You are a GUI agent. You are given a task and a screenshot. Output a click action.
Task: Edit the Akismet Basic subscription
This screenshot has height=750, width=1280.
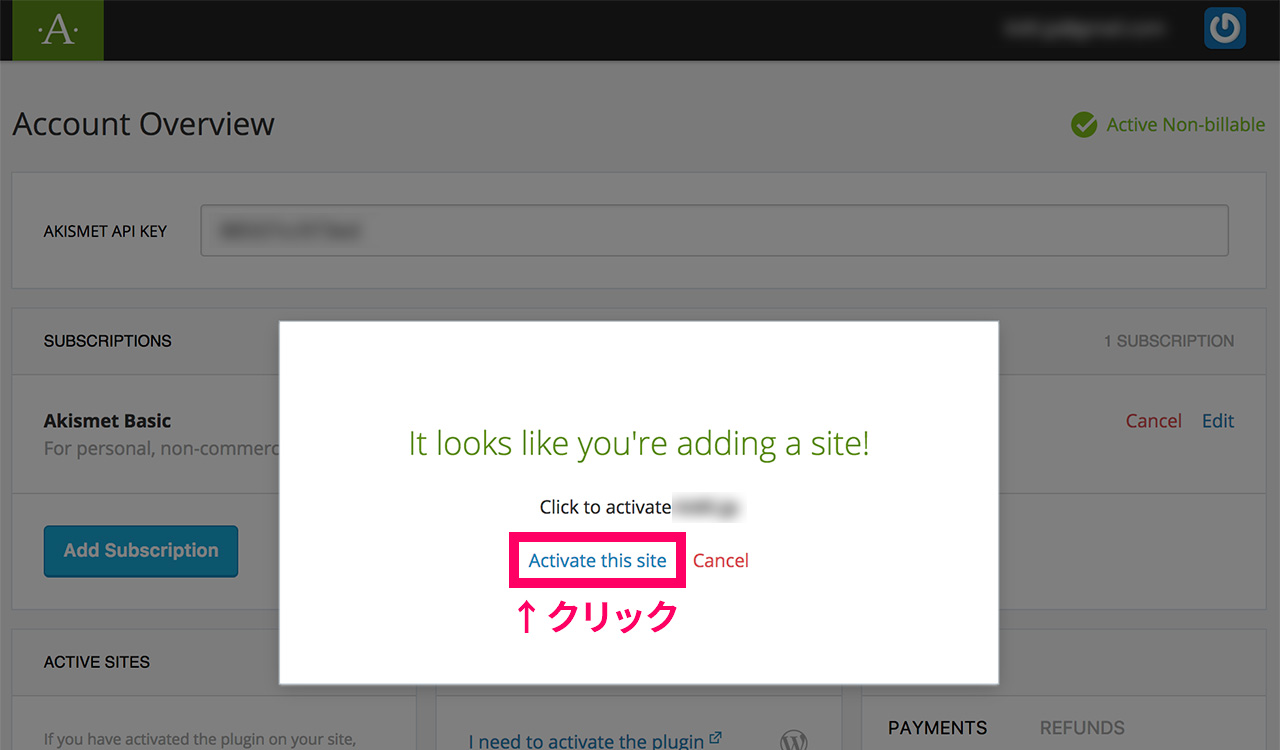(1217, 421)
